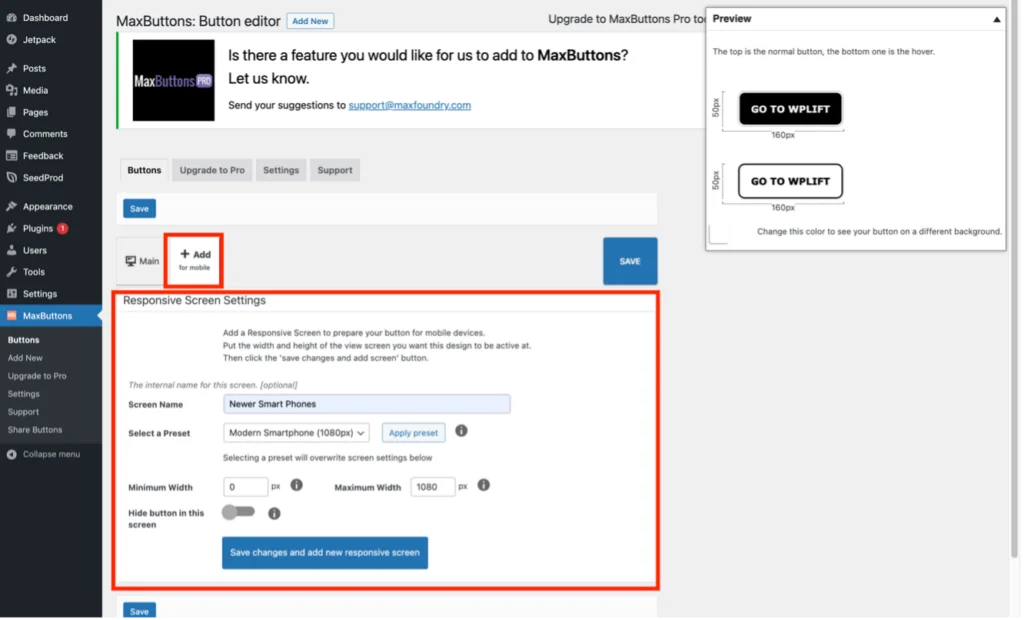Click the Settings icon in sidebar
Viewport: 1024px width, 620px height.
click(12, 295)
